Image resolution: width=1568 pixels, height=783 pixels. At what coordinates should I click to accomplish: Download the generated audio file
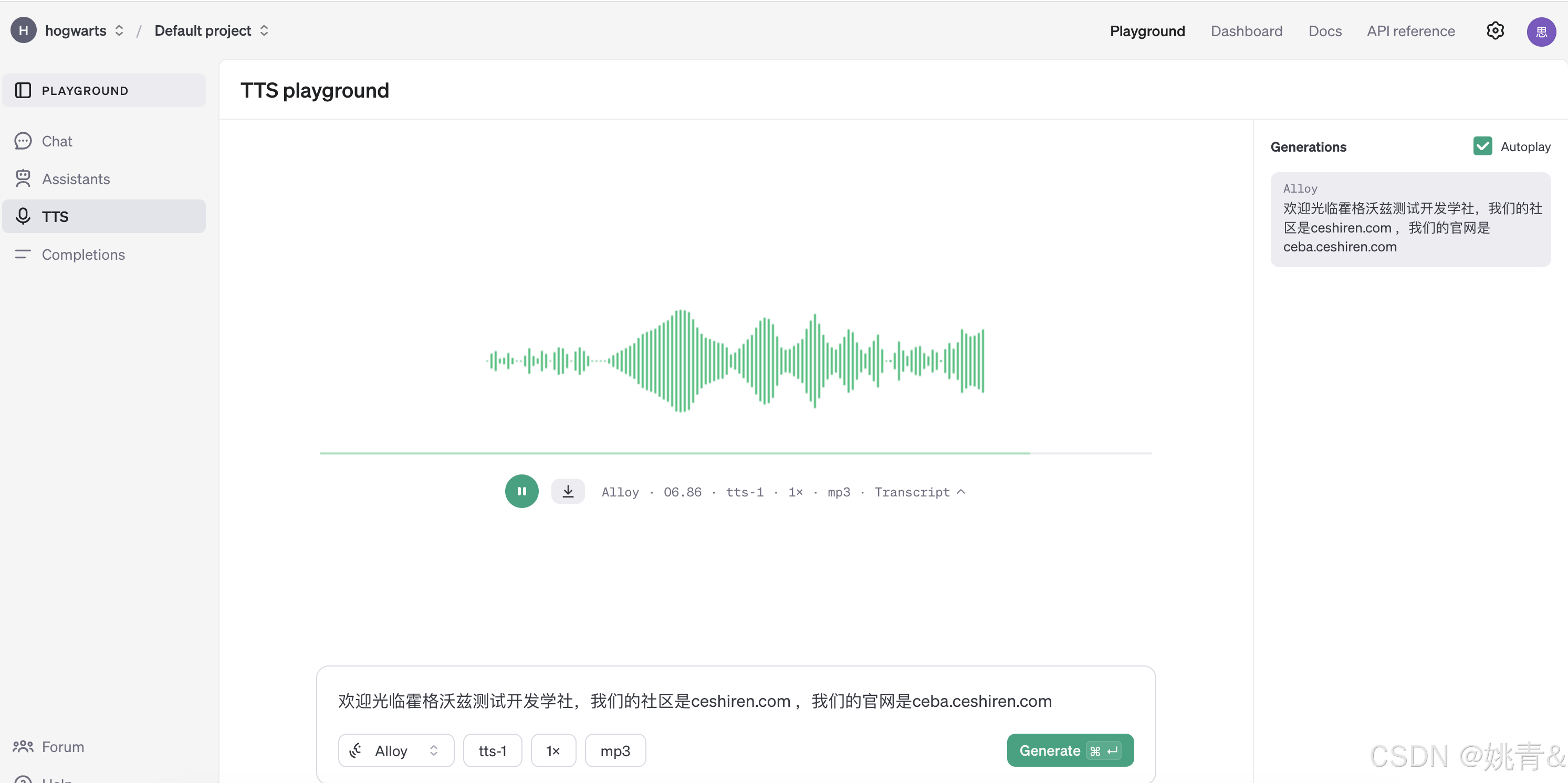[x=567, y=491]
